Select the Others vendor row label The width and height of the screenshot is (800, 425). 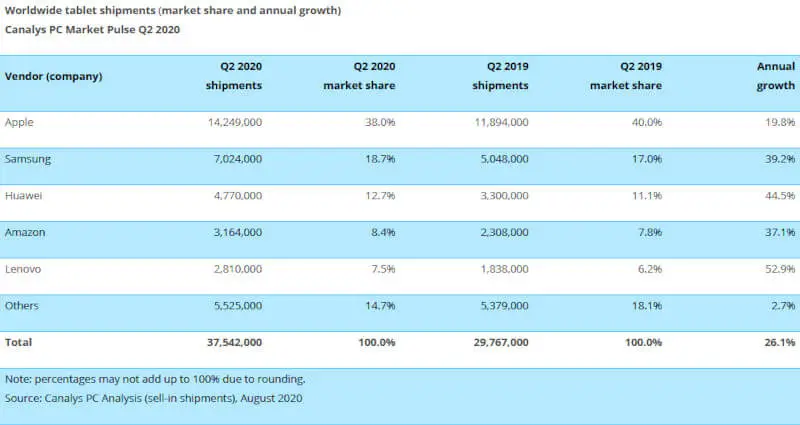click(23, 305)
